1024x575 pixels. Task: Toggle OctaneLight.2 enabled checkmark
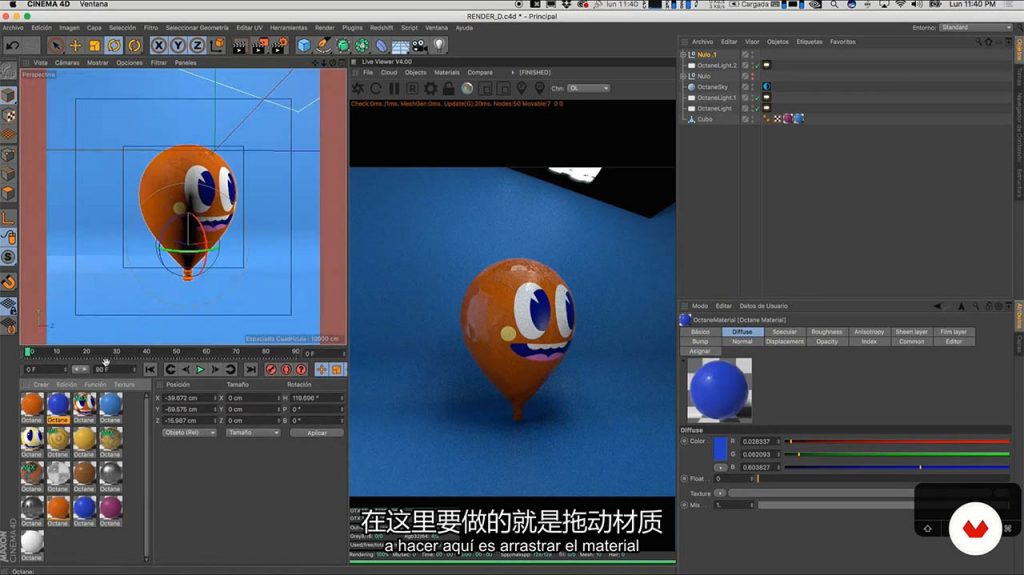[x=758, y=65]
